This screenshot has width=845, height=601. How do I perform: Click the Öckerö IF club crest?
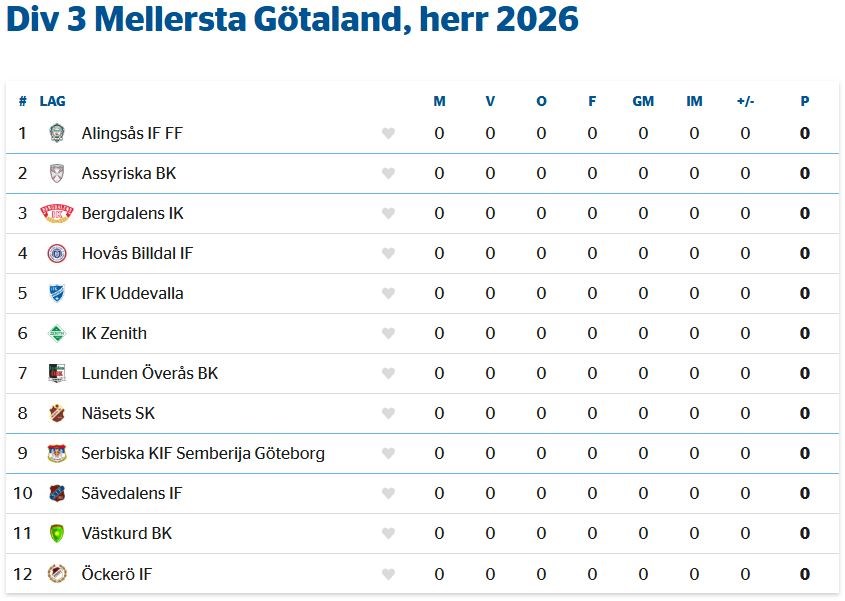tap(57, 573)
